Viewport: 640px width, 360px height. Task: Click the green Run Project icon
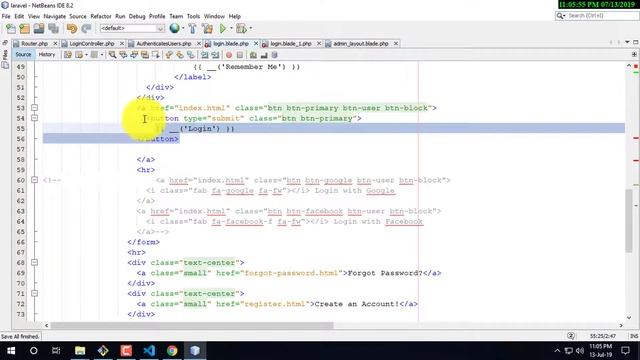pyautogui.click(x=222, y=28)
